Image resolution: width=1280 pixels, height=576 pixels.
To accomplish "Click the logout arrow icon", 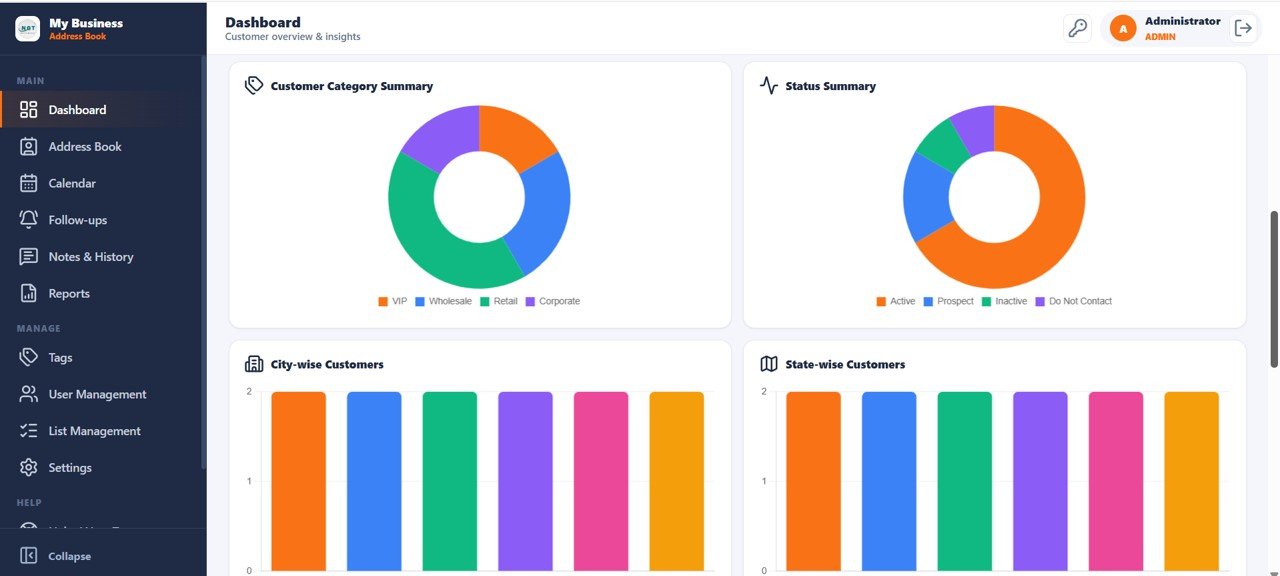I will coord(1243,28).
